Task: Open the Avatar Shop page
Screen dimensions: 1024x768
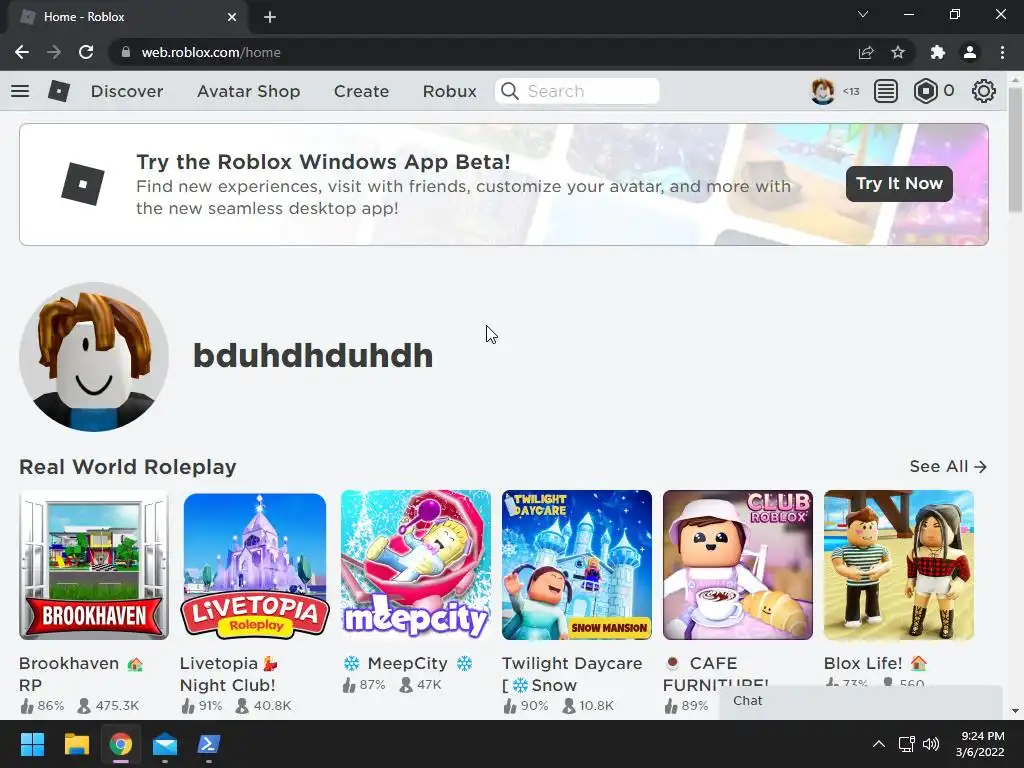Action: pos(248,91)
